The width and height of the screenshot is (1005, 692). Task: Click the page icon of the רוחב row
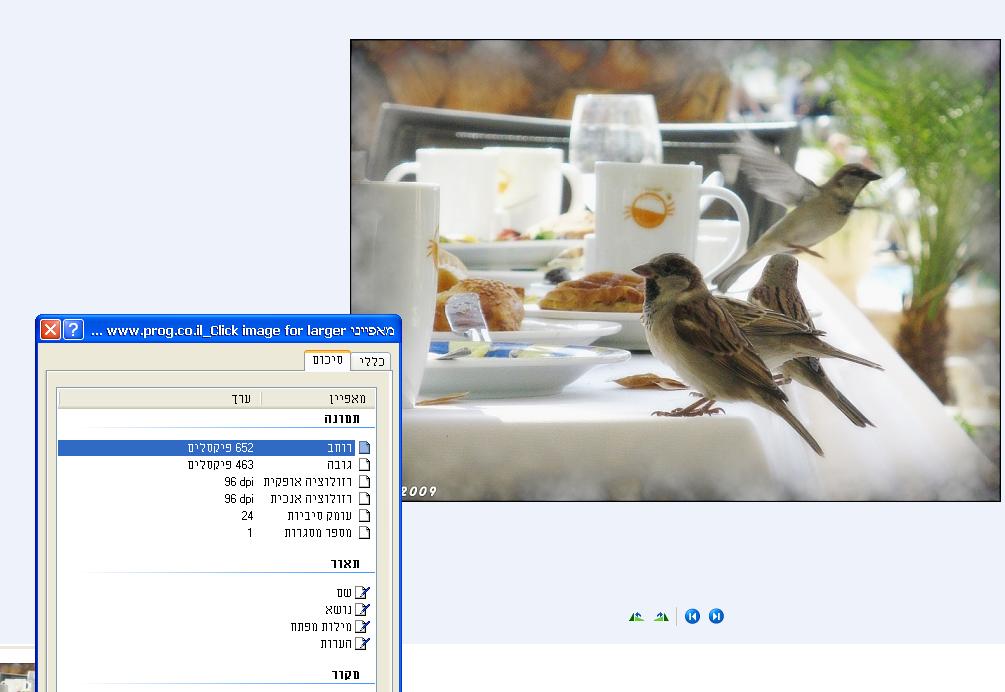364,447
